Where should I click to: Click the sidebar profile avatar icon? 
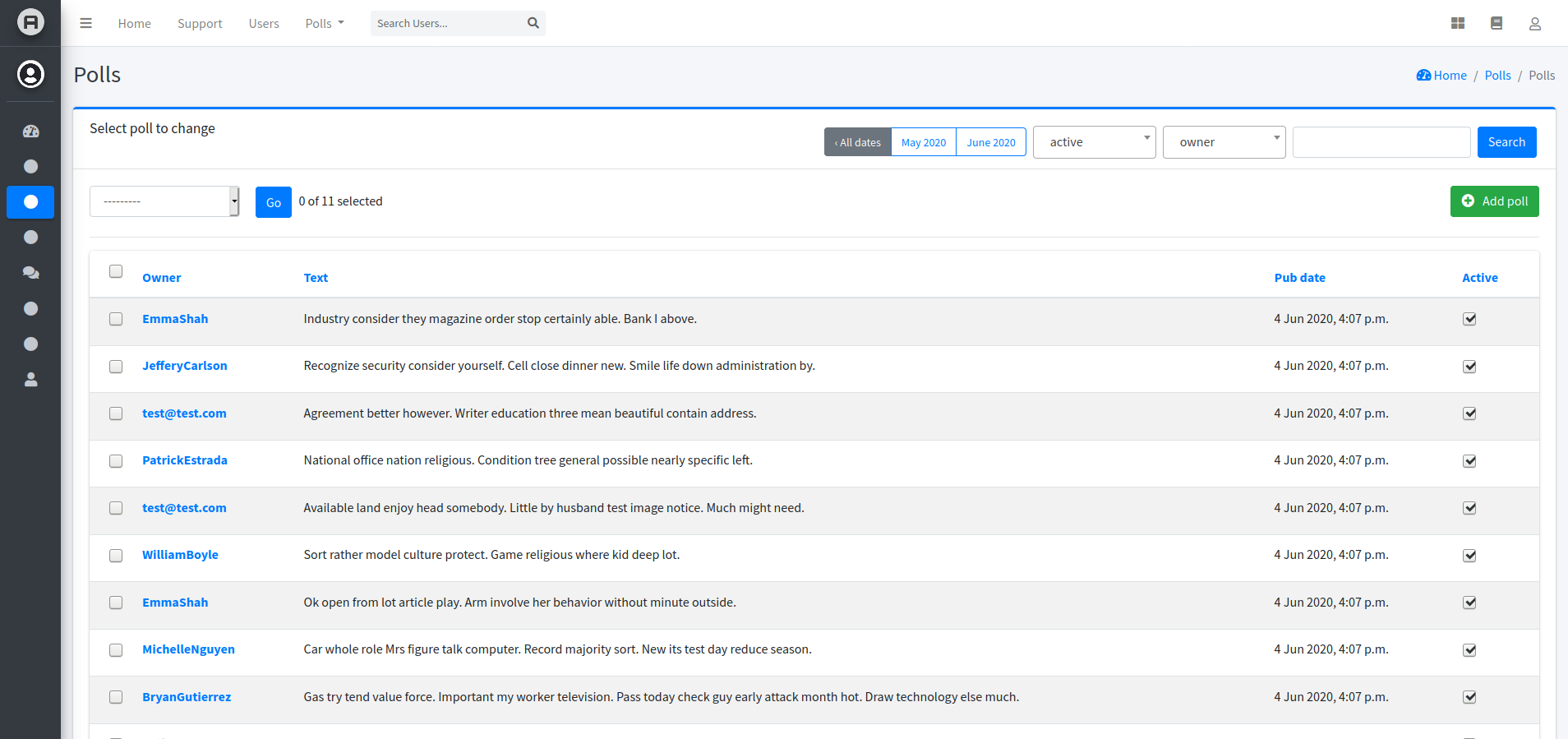(x=30, y=74)
